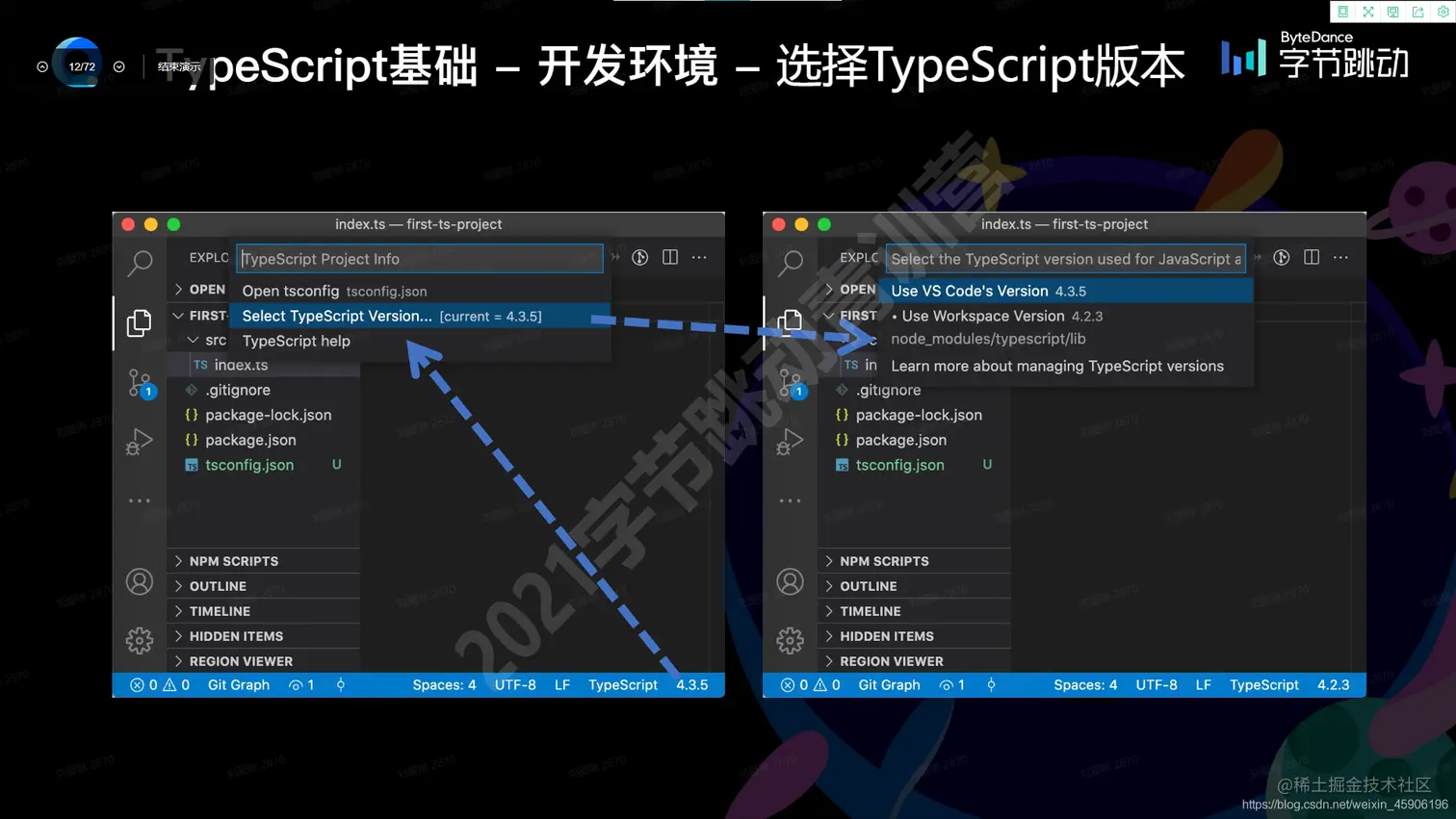This screenshot has height=819, width=1456.
Task: Expand REGION VIEWER in right window
Action: (915, 661)
